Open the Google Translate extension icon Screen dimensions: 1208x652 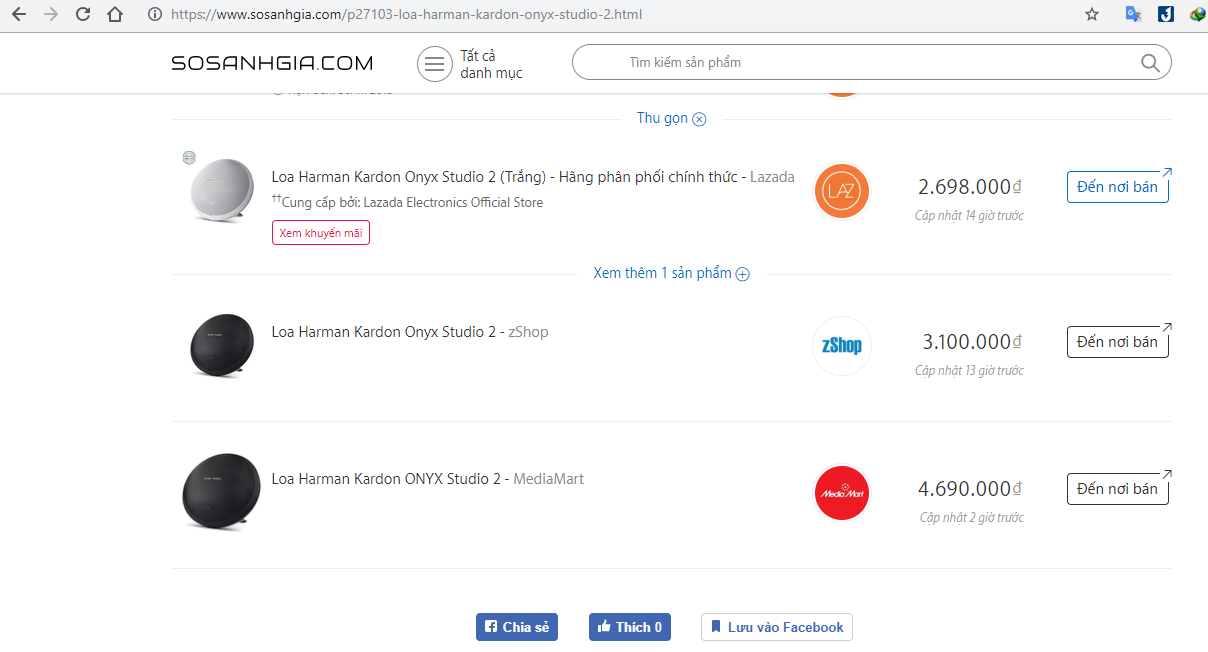[1133, 15]
